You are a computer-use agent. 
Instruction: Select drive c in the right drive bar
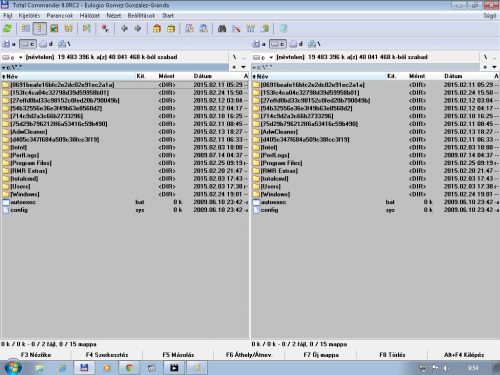[278, 44]
